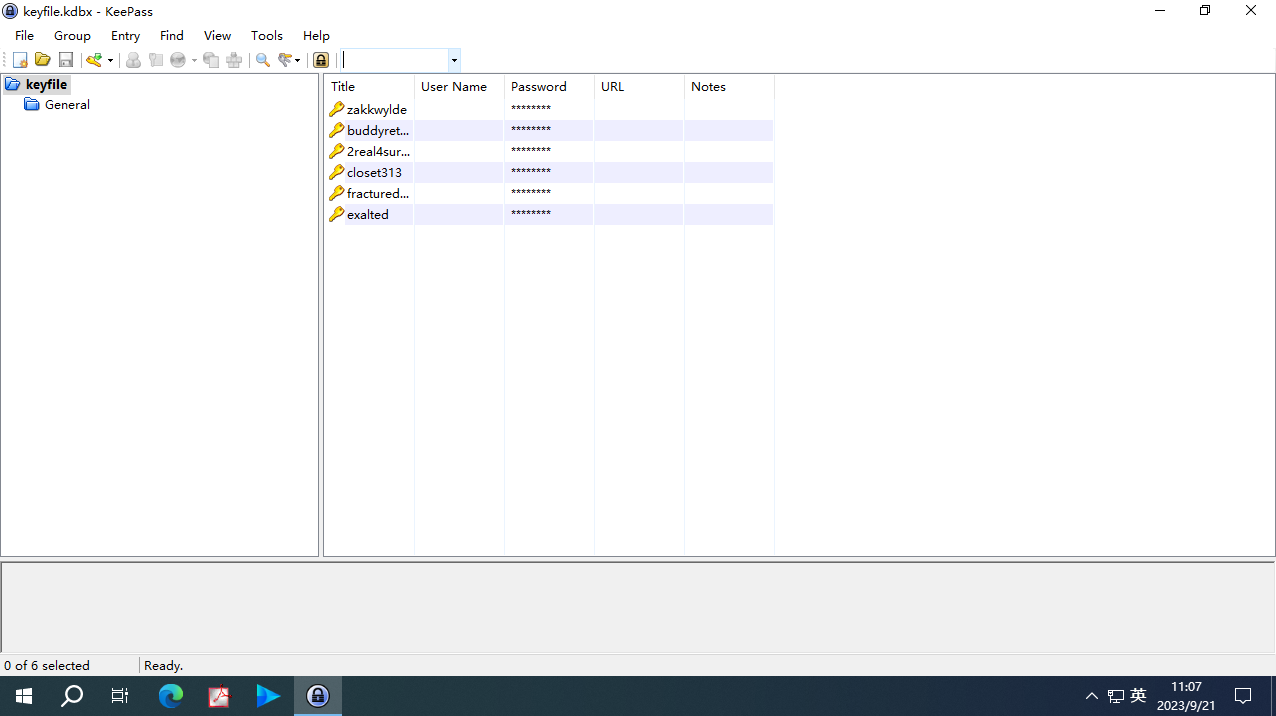Image resolution: width=1276 pixels, height=716 pixels.
Task: Click the Perform Auto-Type toolbar icon
Action: [x=234, y=60]
